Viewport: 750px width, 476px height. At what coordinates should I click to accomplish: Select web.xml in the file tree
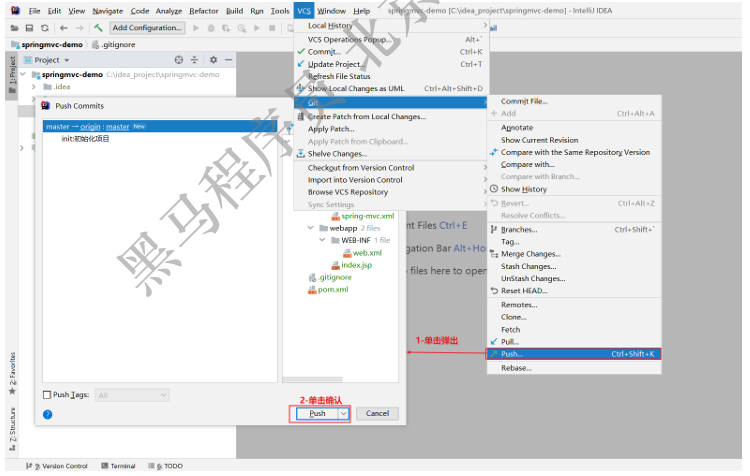367,253
